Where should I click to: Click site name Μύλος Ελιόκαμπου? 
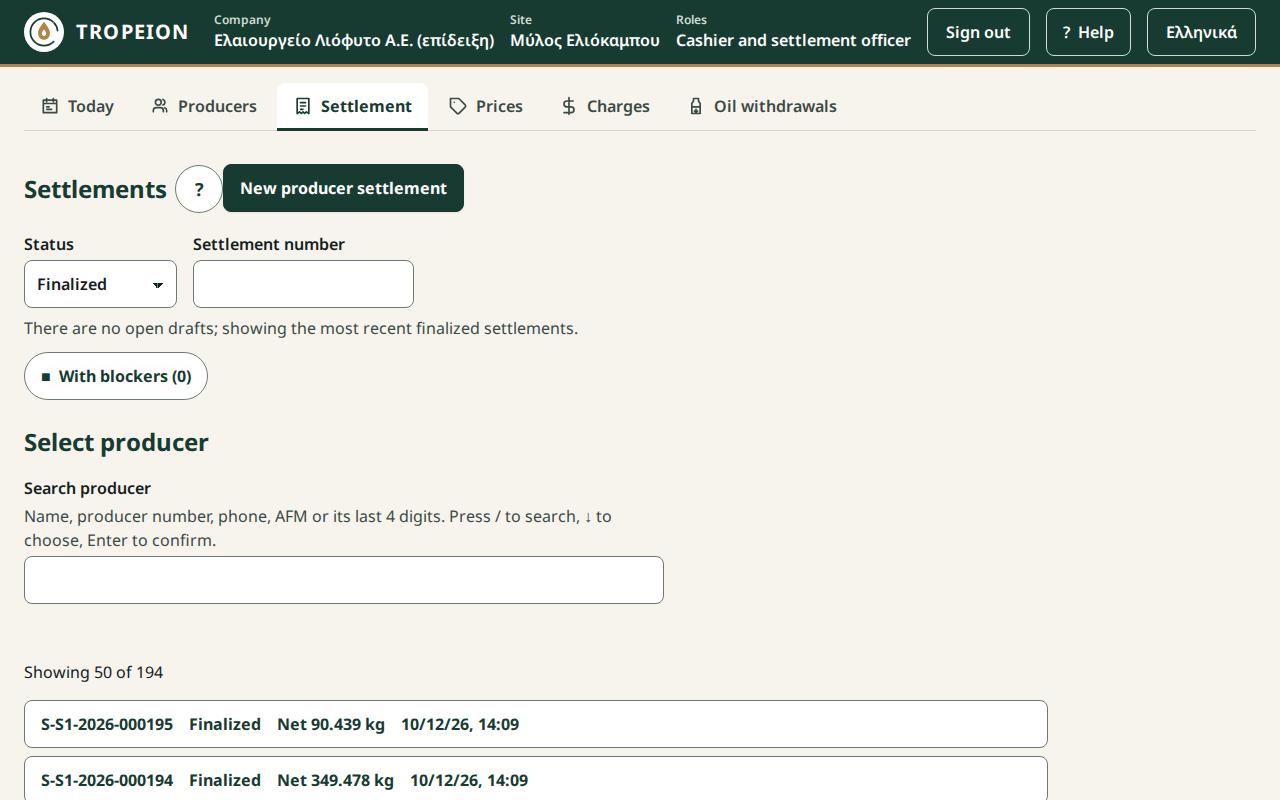point(585,40)
